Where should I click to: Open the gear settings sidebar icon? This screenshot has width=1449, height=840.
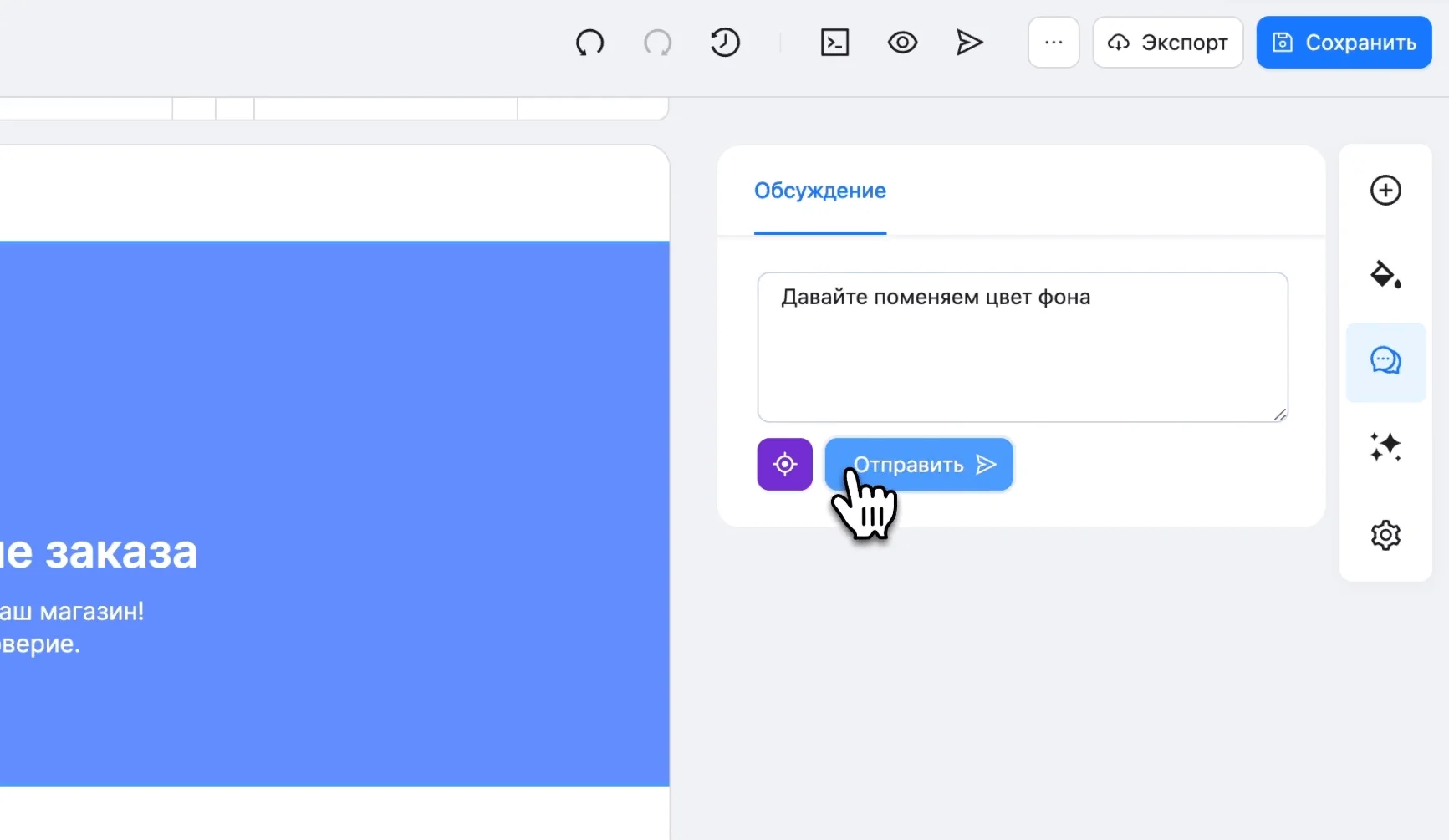[1385, 535]
